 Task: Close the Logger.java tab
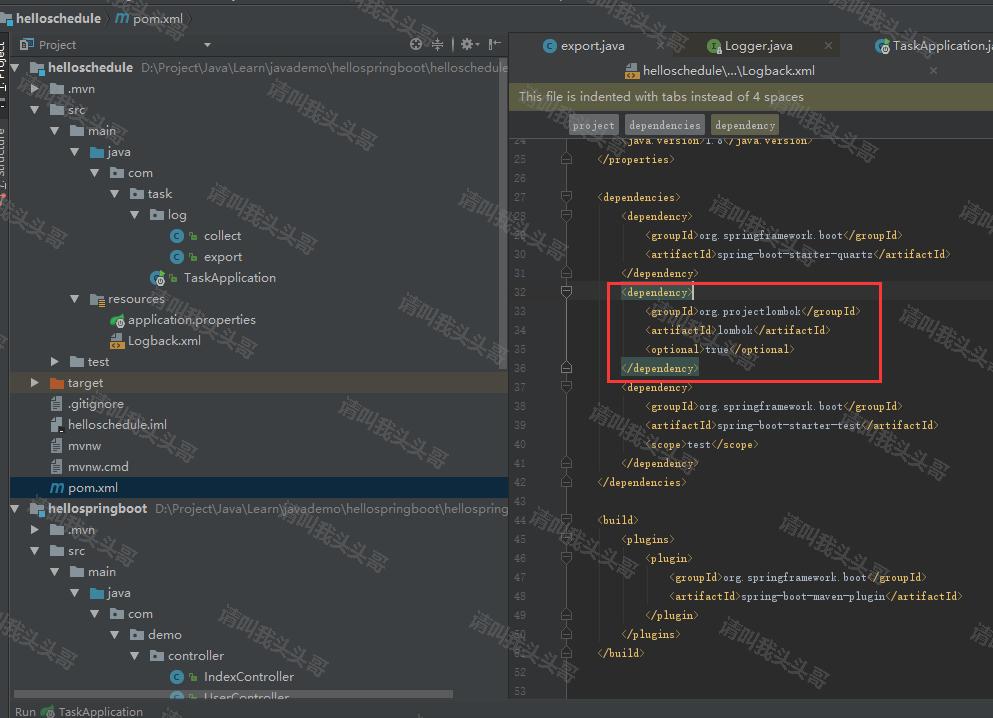(x=828, y=46)
